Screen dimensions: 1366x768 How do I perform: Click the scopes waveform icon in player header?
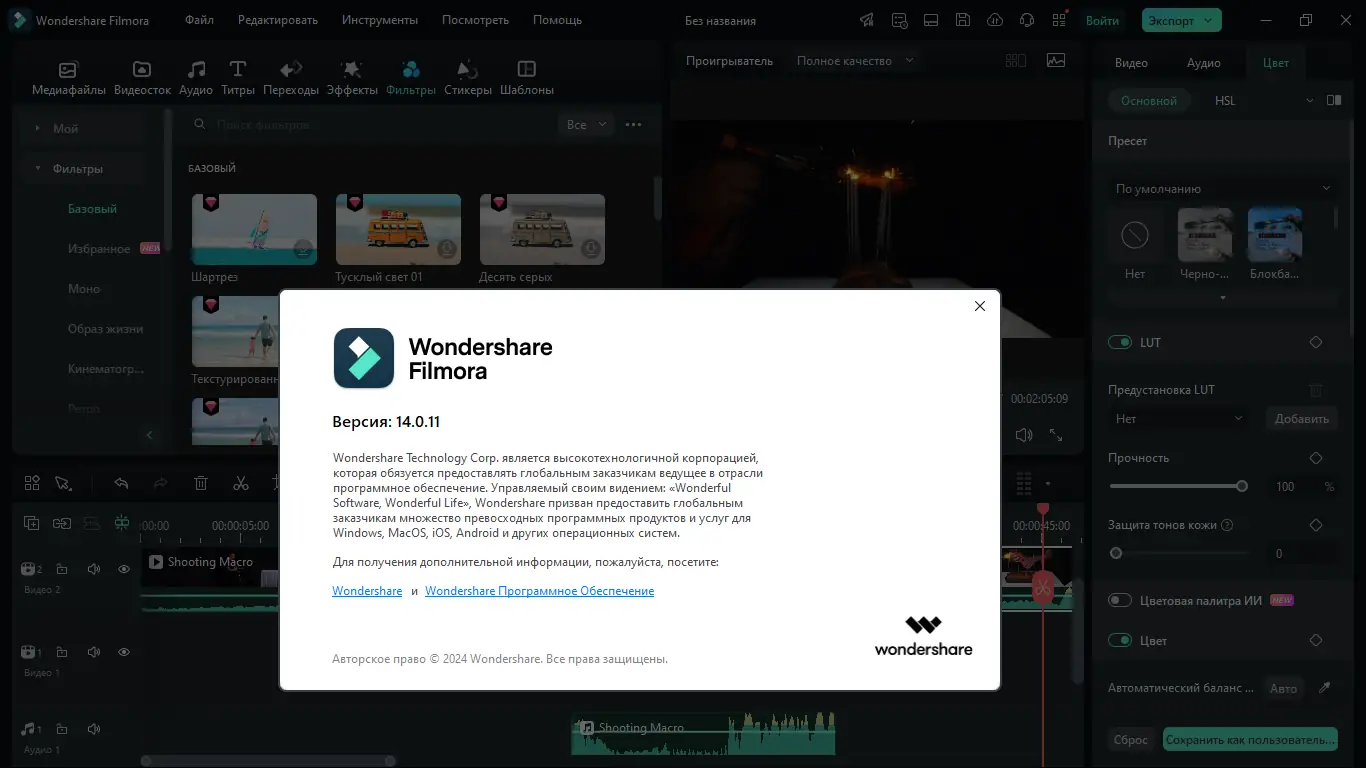pyautogui.click(x=1056, y=60)
